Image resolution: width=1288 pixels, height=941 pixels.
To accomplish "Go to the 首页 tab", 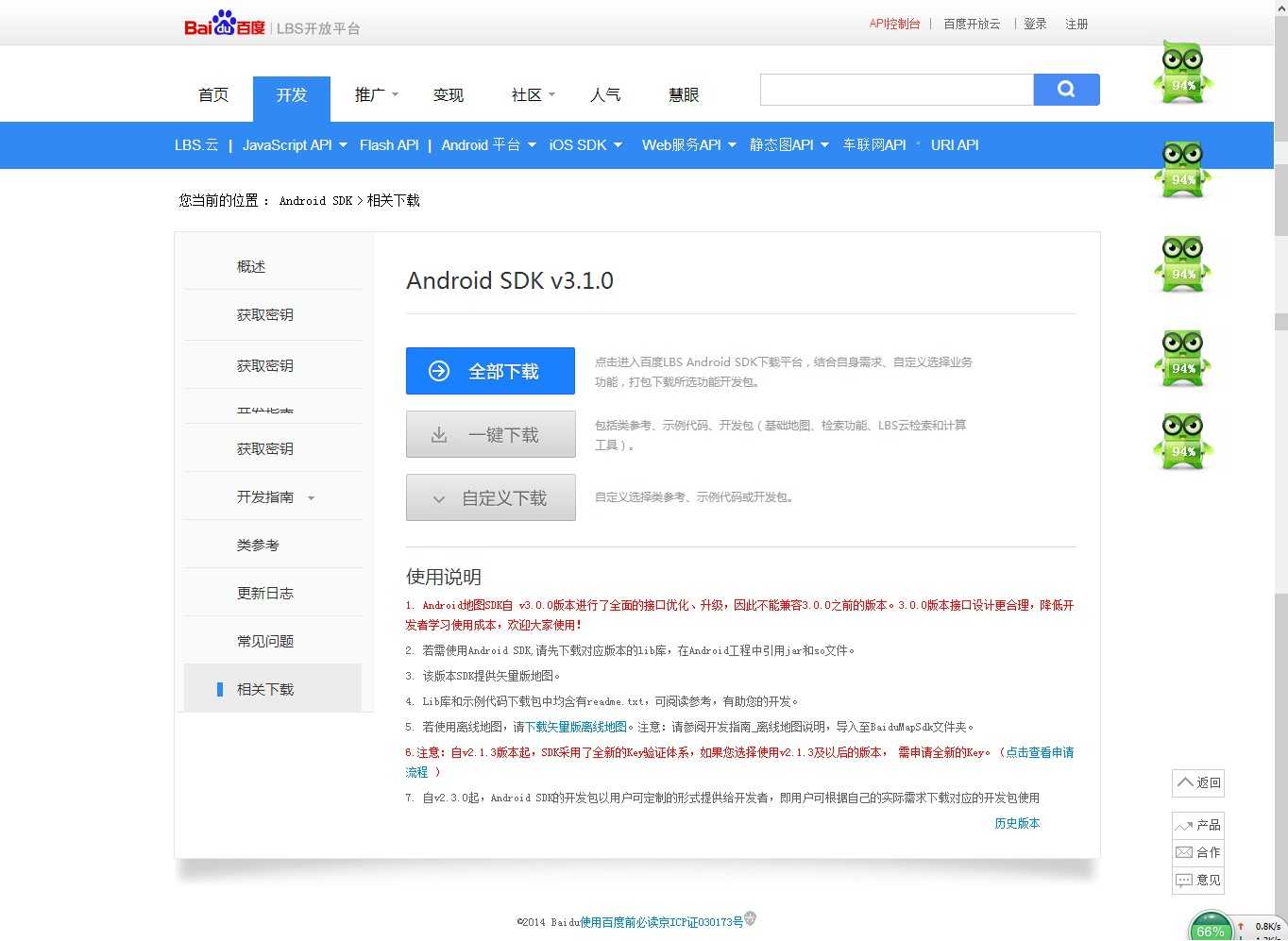I will 213,94.
